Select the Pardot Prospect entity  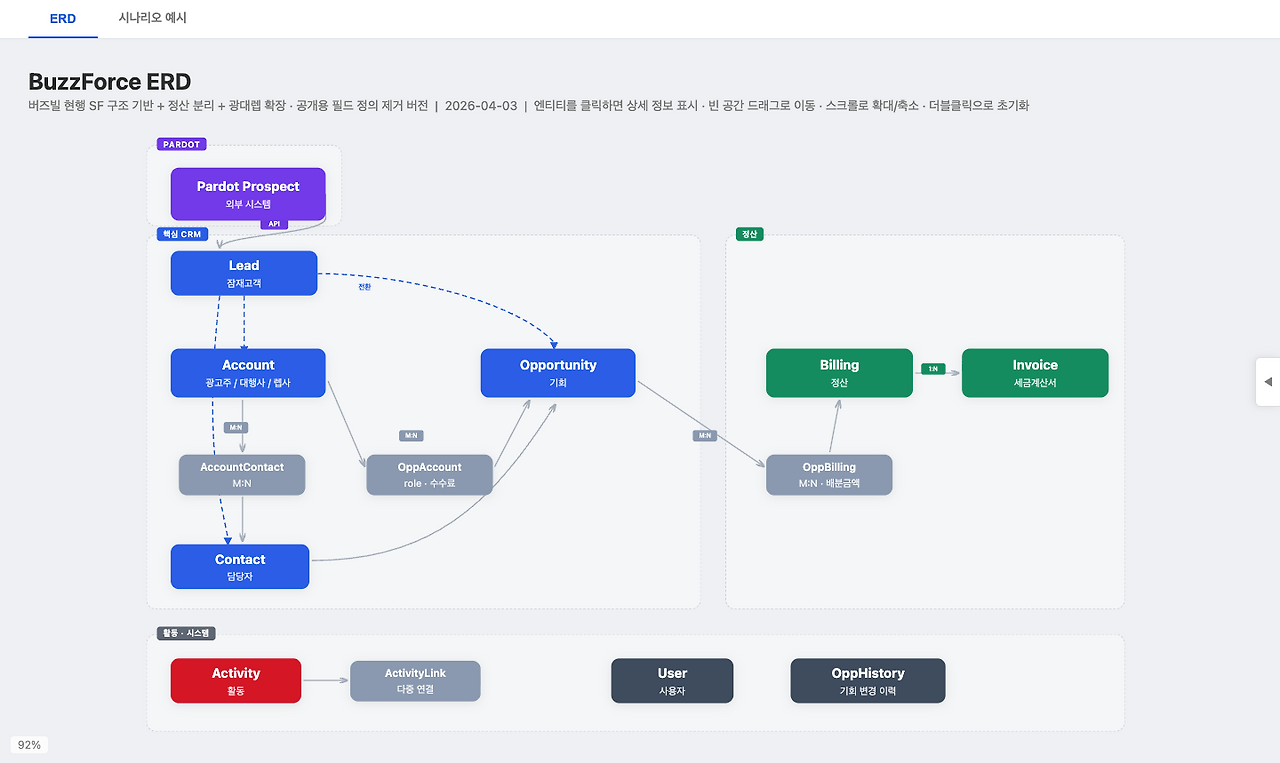coord(248,194)
